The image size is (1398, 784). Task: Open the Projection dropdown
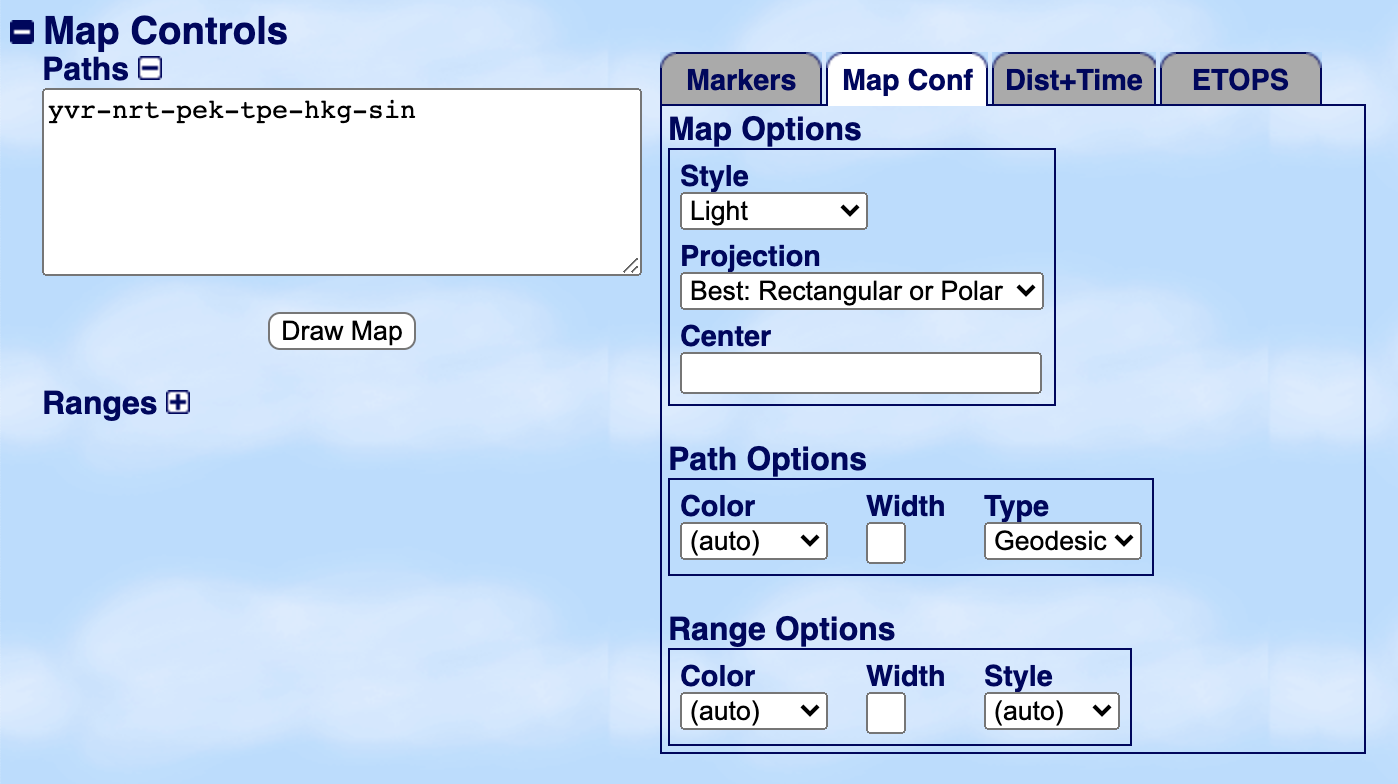point(861,292)
